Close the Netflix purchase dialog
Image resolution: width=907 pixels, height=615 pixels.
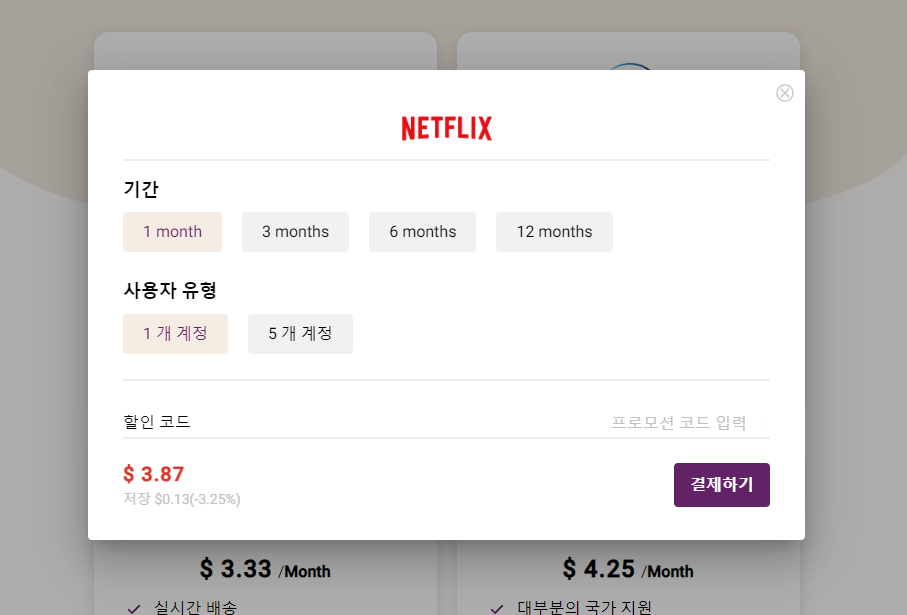pos(784,93)
